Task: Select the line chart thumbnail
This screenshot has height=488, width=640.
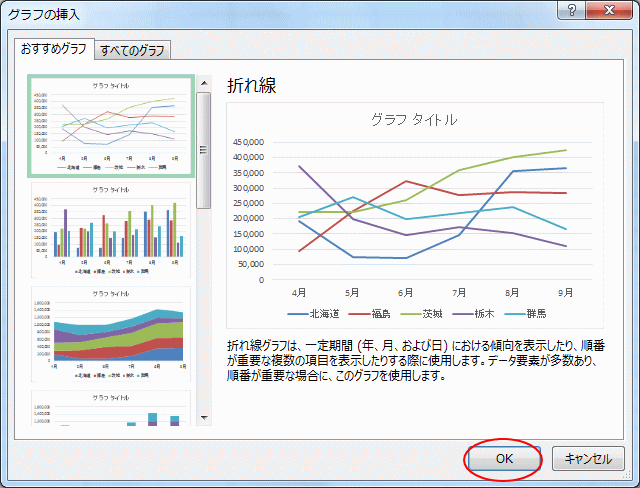Action: 111,126
